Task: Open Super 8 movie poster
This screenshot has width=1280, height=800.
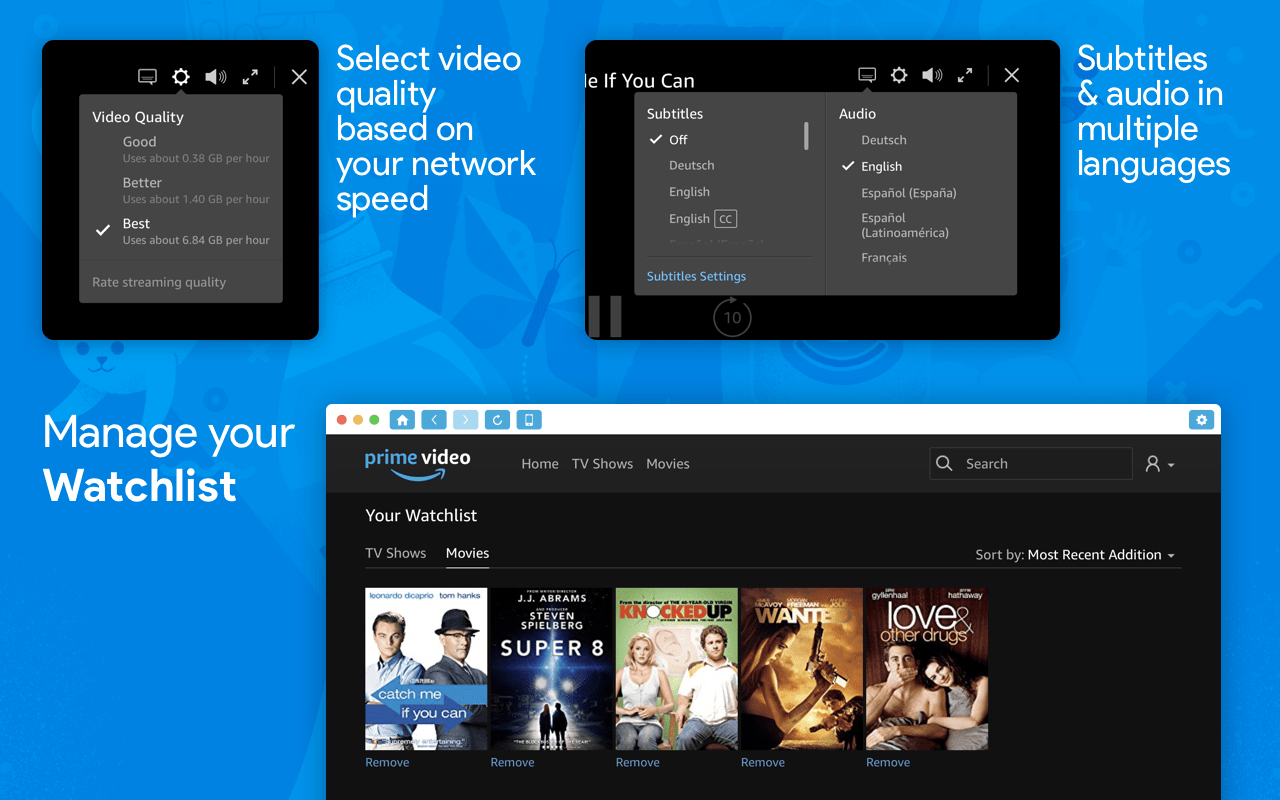Action: point(551,669)
